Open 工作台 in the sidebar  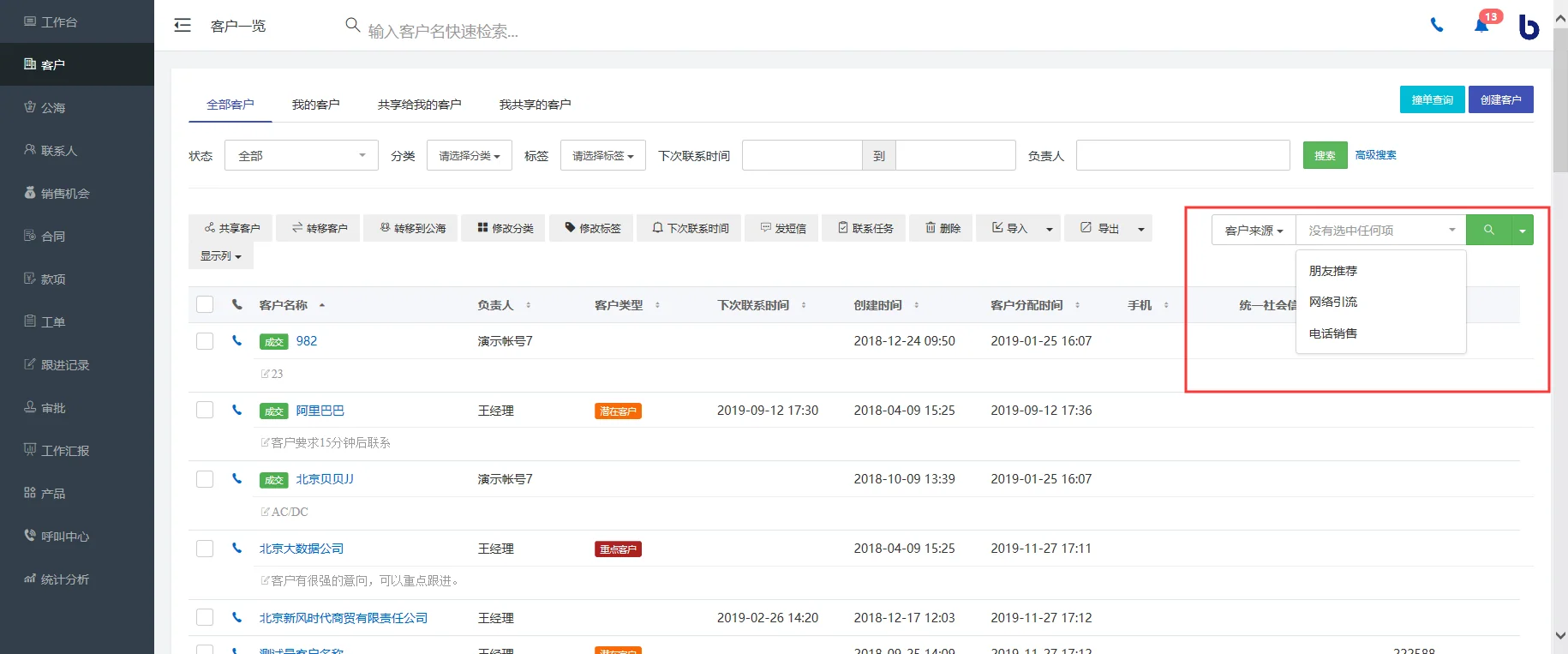(x=77, y=21)
